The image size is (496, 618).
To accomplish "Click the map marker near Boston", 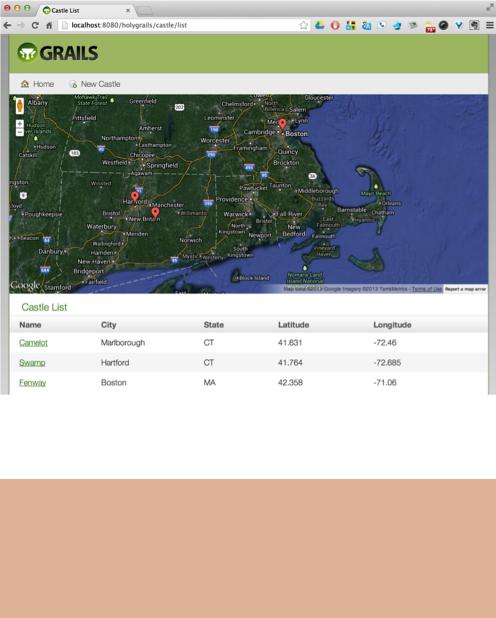I will 282,124.
